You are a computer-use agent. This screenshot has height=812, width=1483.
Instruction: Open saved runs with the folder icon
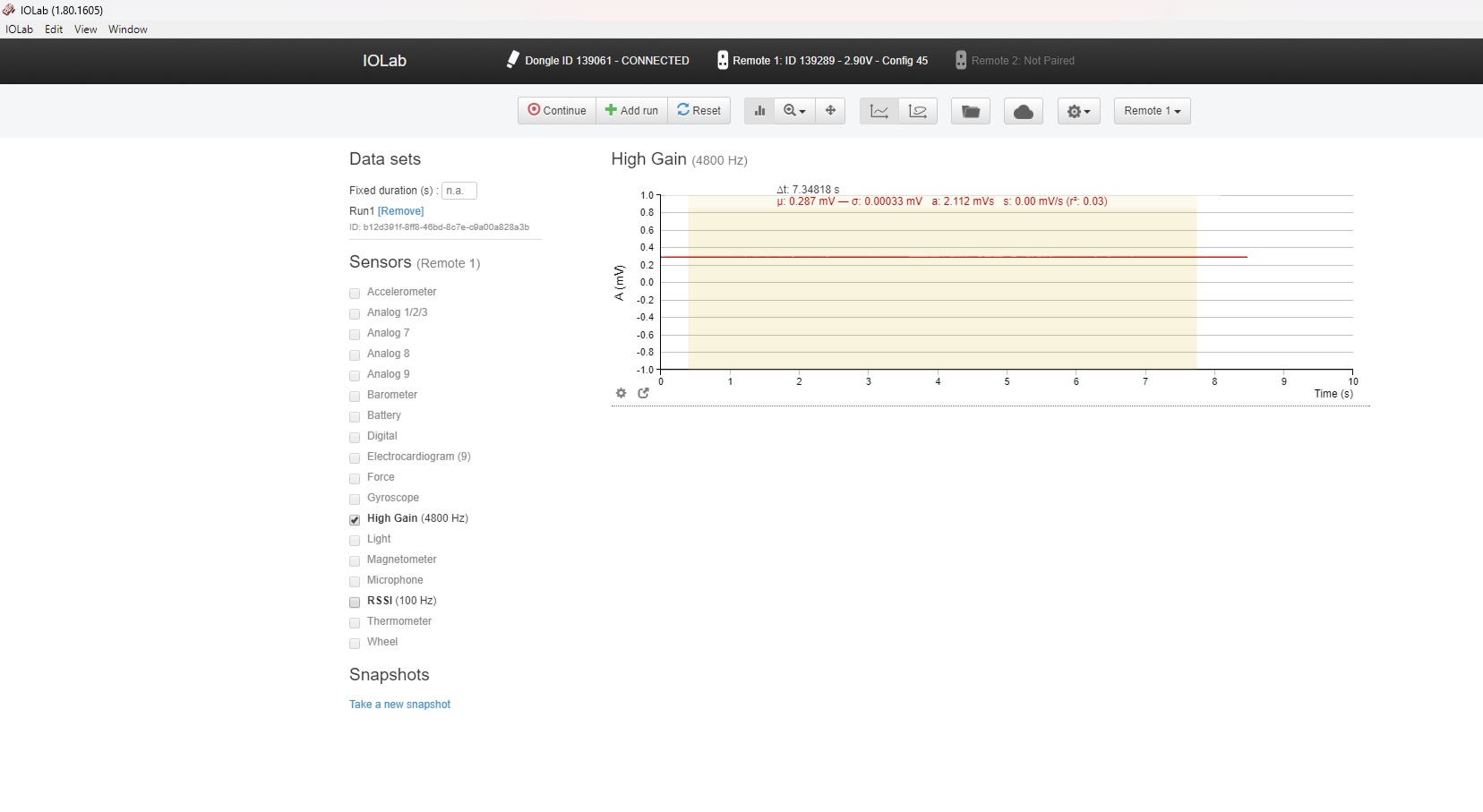[x=971, y=110]
